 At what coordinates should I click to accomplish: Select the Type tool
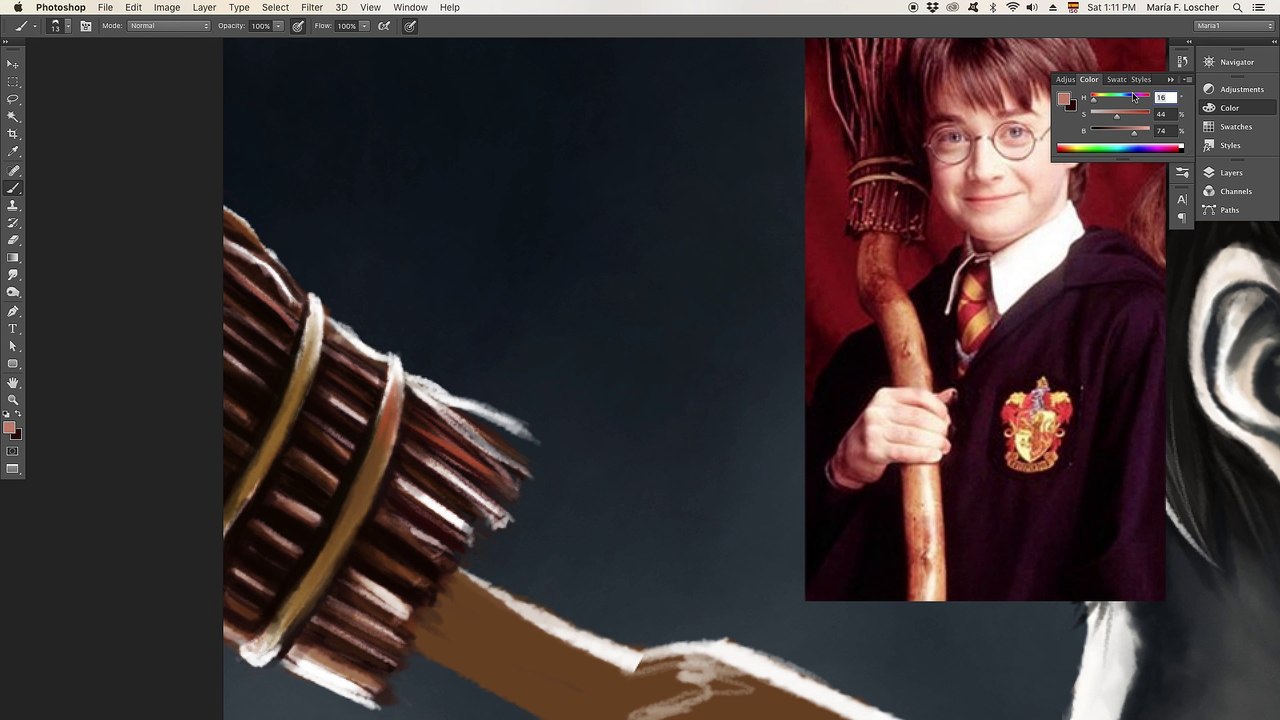13,329
